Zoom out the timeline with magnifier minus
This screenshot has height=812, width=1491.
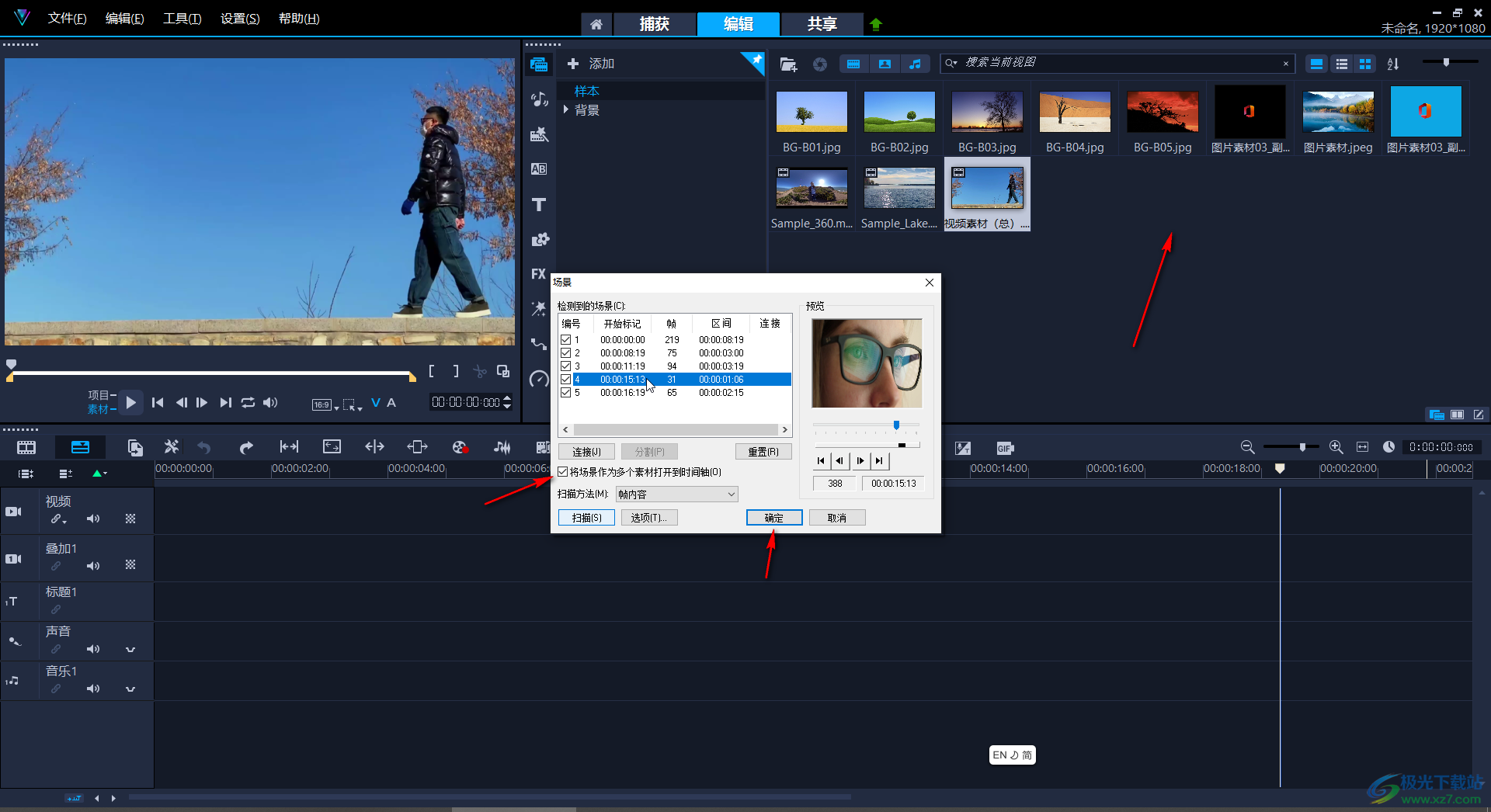click(1247, 447)
